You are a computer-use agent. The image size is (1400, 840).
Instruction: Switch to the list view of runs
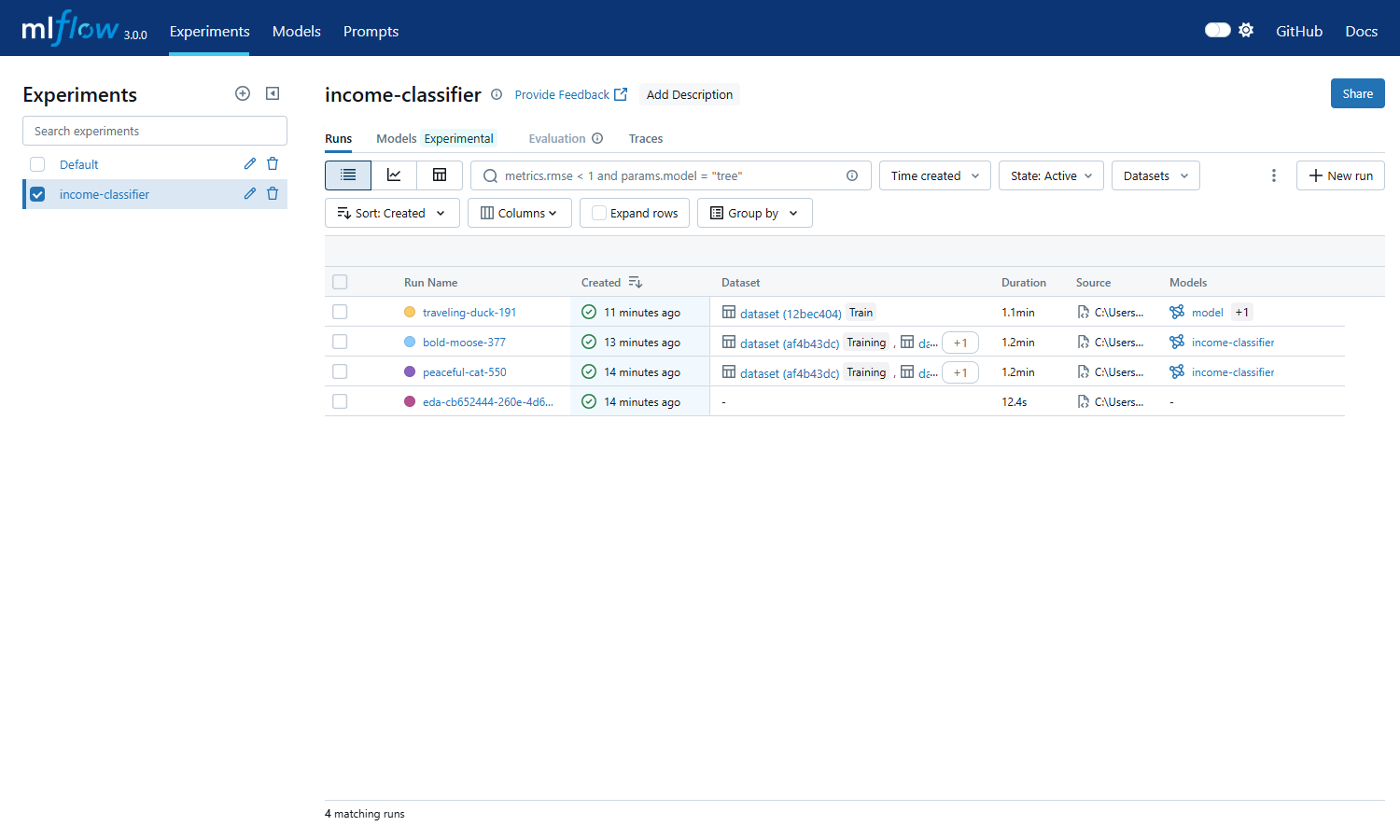[x=348, y=175]
